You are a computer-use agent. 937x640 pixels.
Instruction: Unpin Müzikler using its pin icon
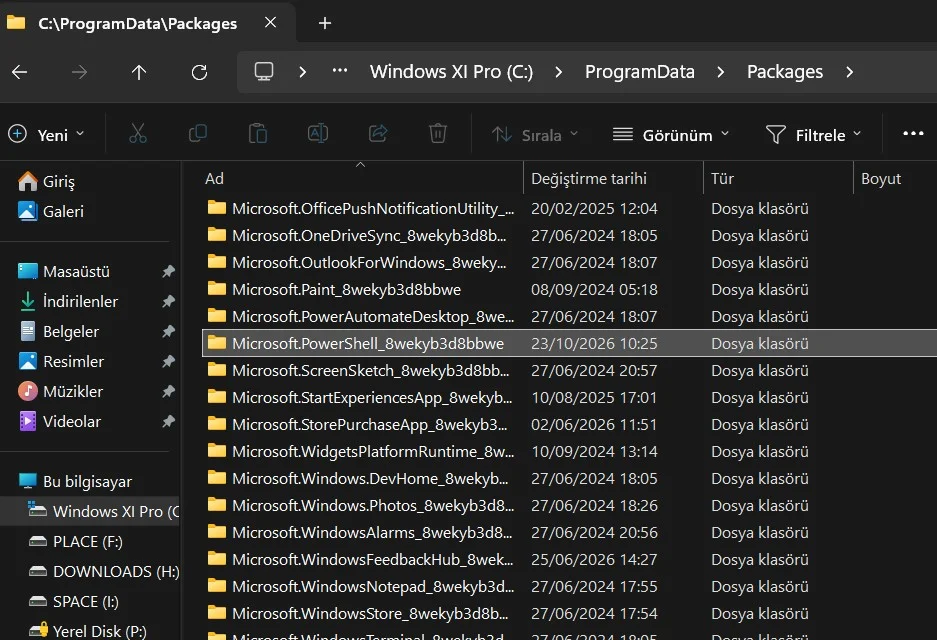pos(169,391)
